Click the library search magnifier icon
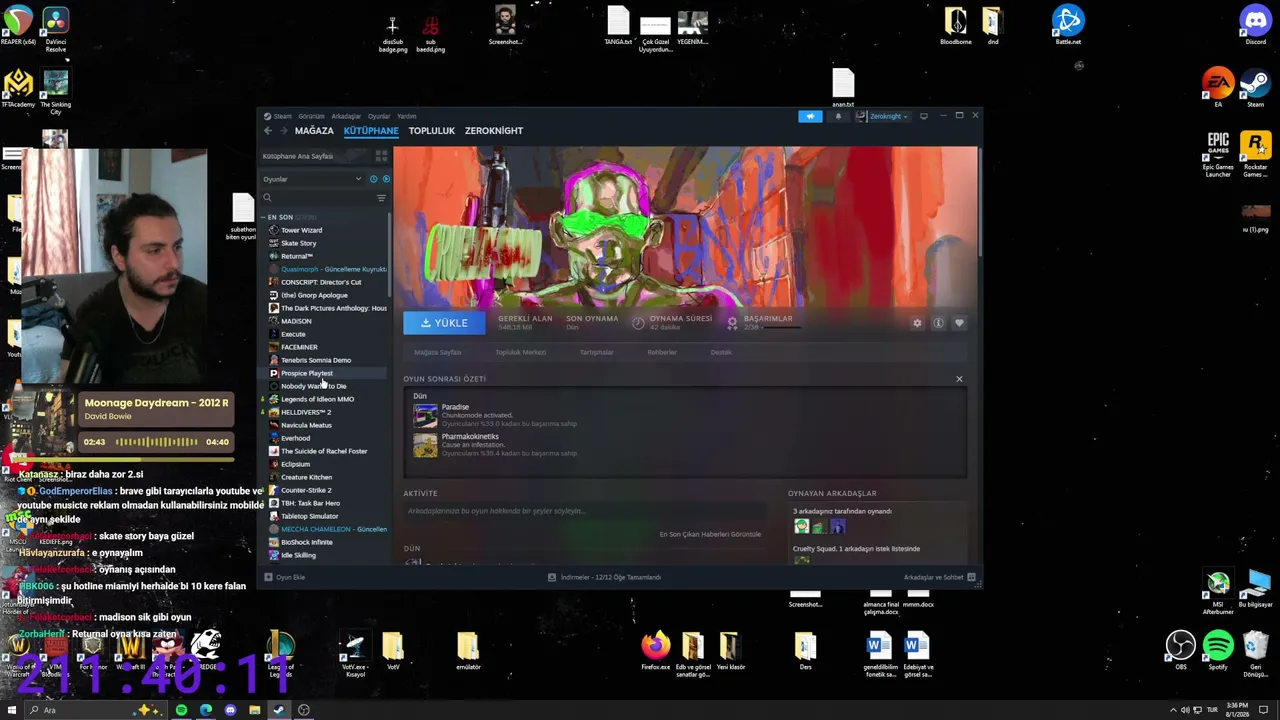The height and width of the screenshot is (720, 1280). [x=267, y=198]
